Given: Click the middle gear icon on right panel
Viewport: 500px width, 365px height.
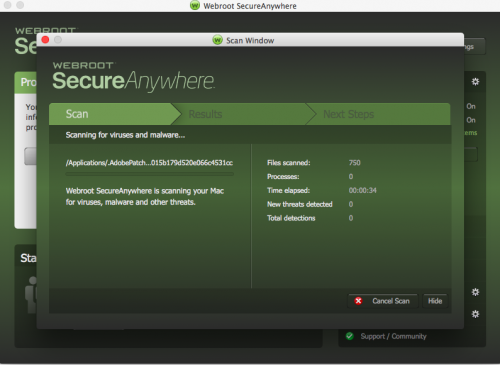Looking at the screenshot, I should 475,292.
